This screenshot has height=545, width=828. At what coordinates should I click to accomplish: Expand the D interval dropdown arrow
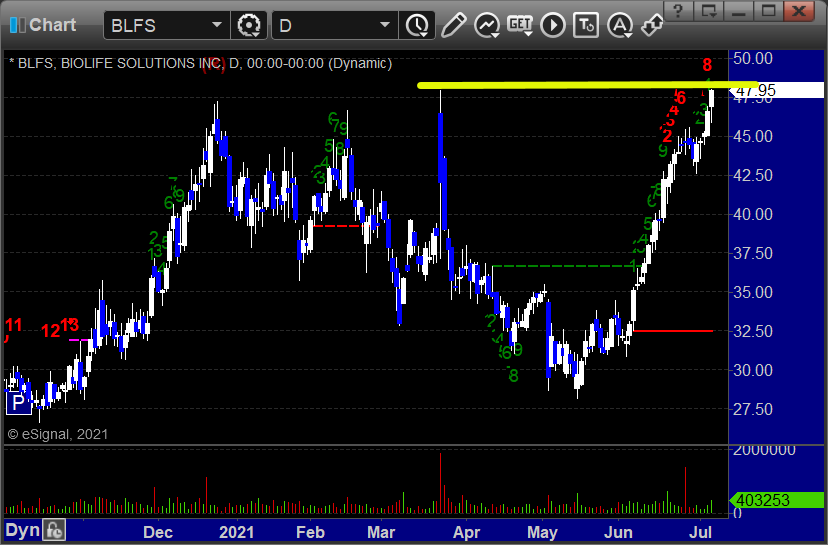[385, 25]
